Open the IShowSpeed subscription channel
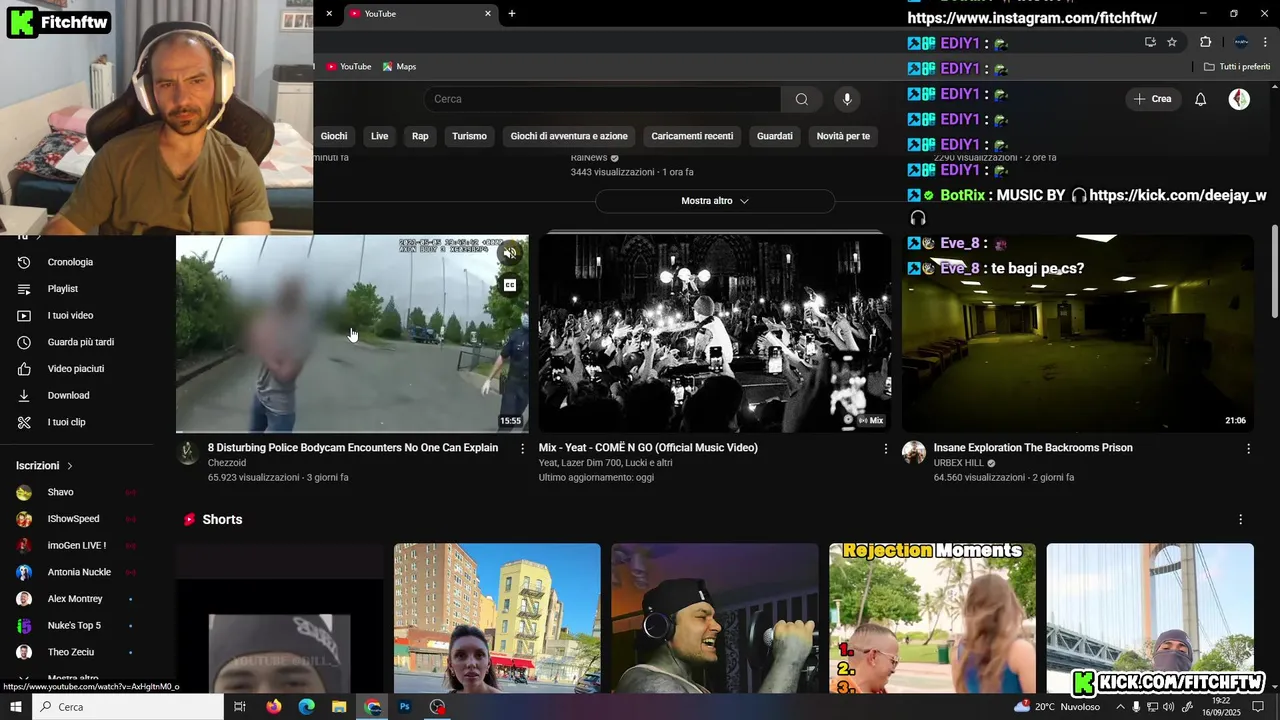The image size is (1280, 720). (x=73, y=519)
